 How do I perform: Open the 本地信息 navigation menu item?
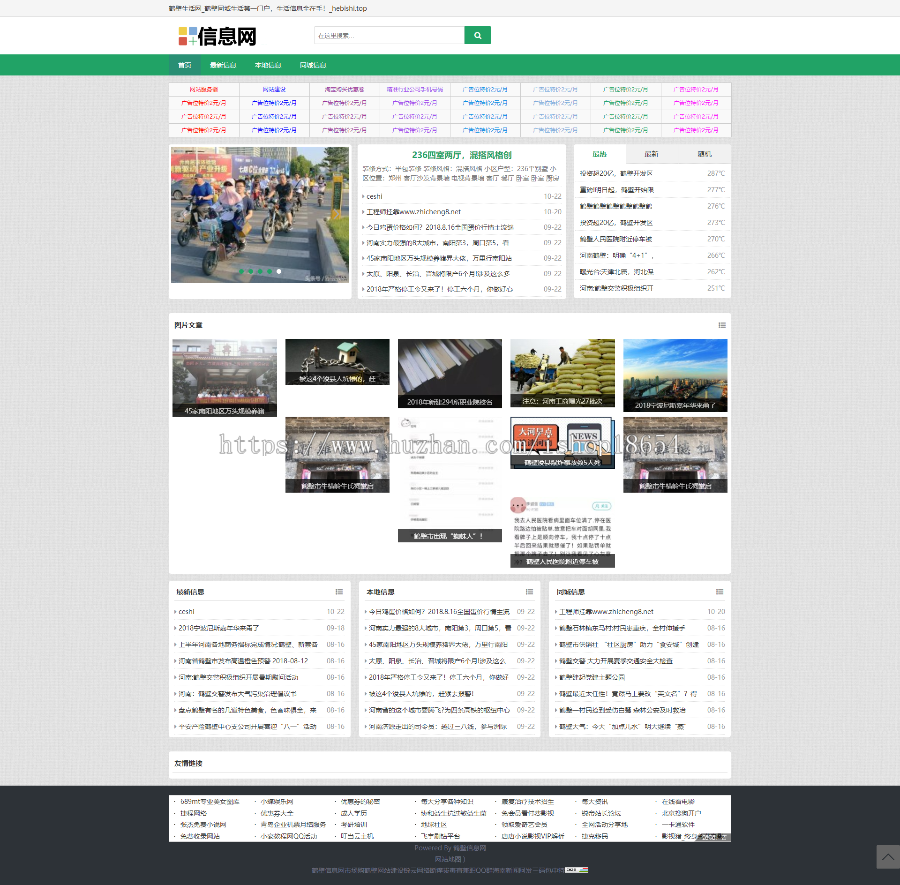268,65
